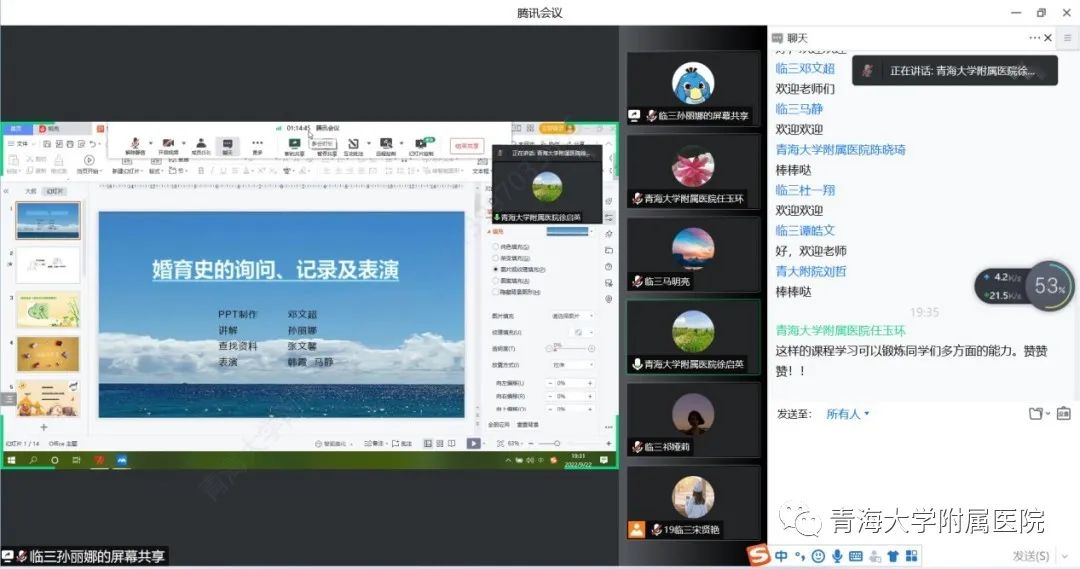Open dropdown arrow beside annotation icon

point(368,143)
